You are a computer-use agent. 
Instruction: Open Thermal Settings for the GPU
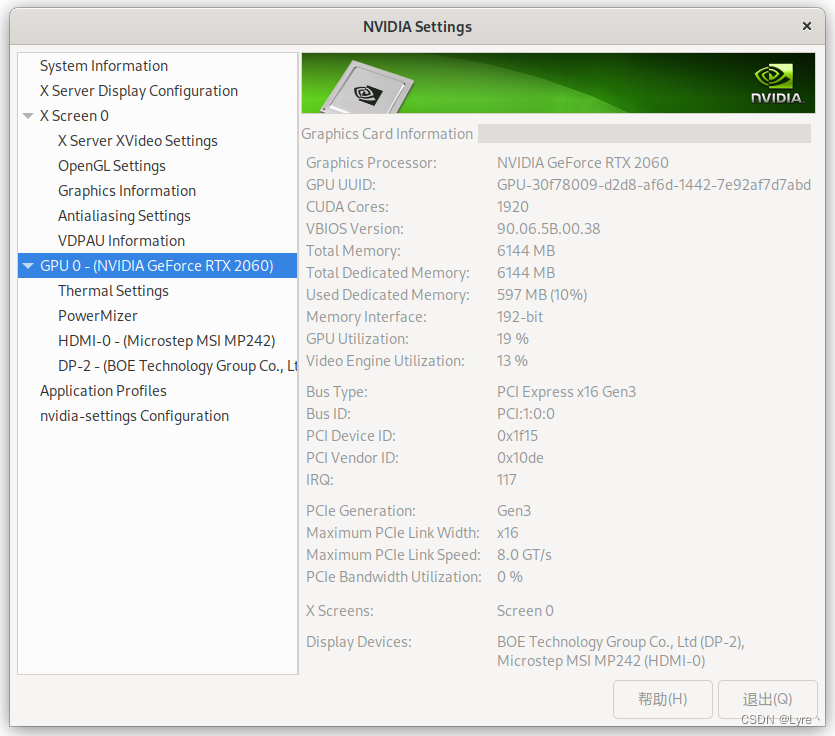click(x=113, y=290)
